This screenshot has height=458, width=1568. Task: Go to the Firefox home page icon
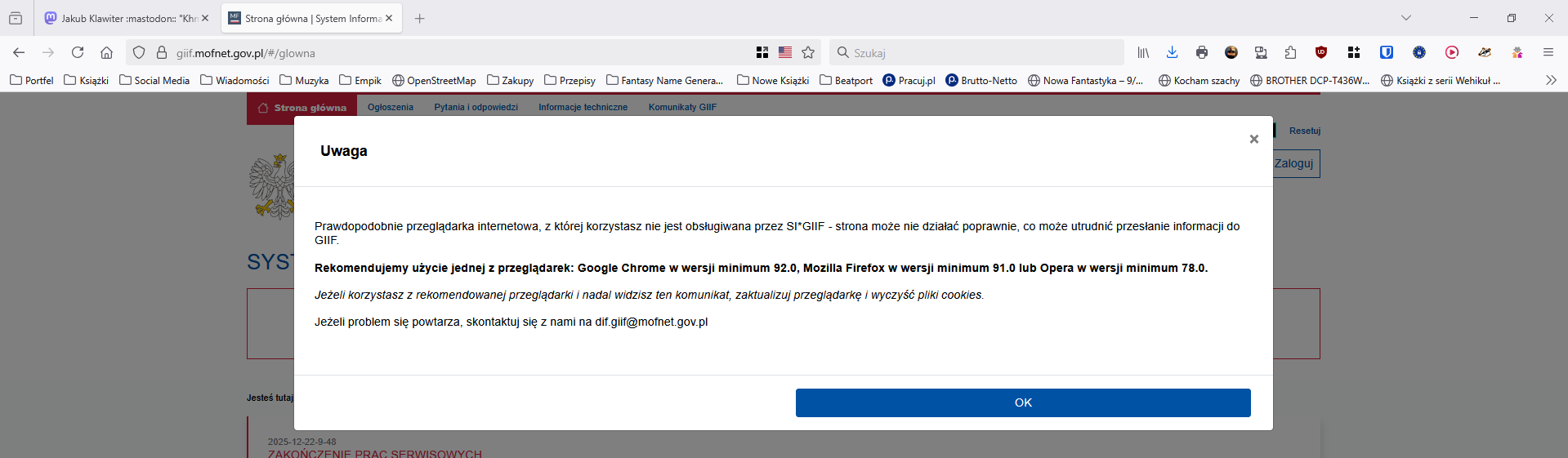click(106, 52)
